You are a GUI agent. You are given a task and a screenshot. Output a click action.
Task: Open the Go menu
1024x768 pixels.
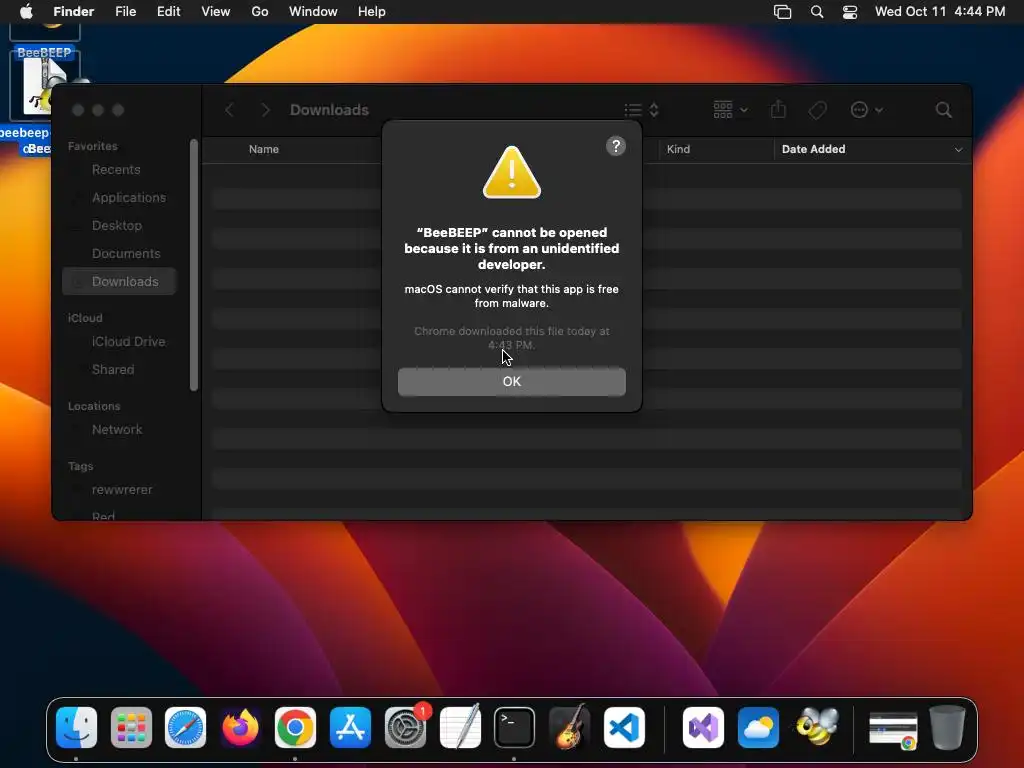click(260, 12)
